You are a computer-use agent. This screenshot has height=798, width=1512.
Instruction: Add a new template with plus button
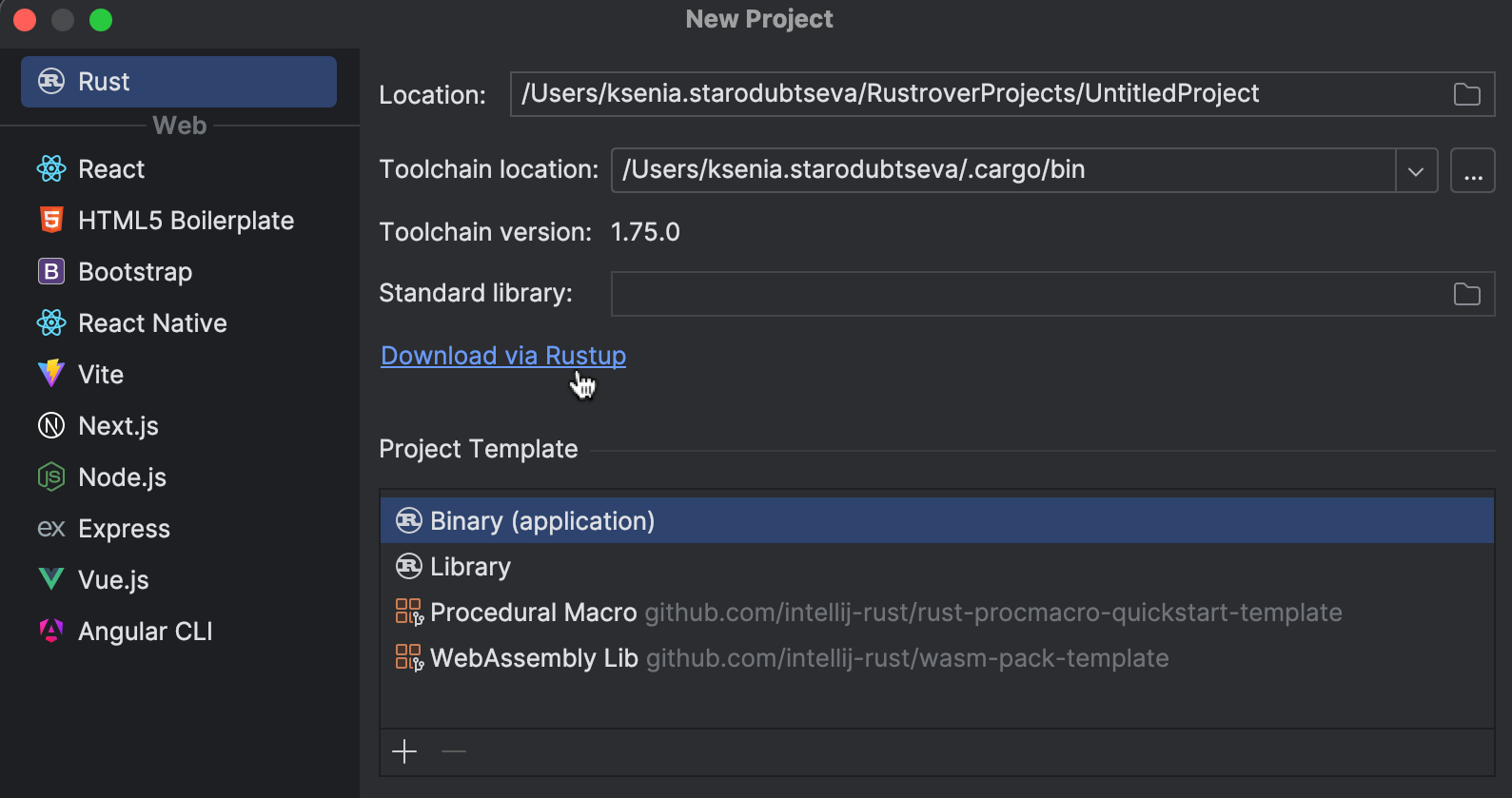coord(404,751)
